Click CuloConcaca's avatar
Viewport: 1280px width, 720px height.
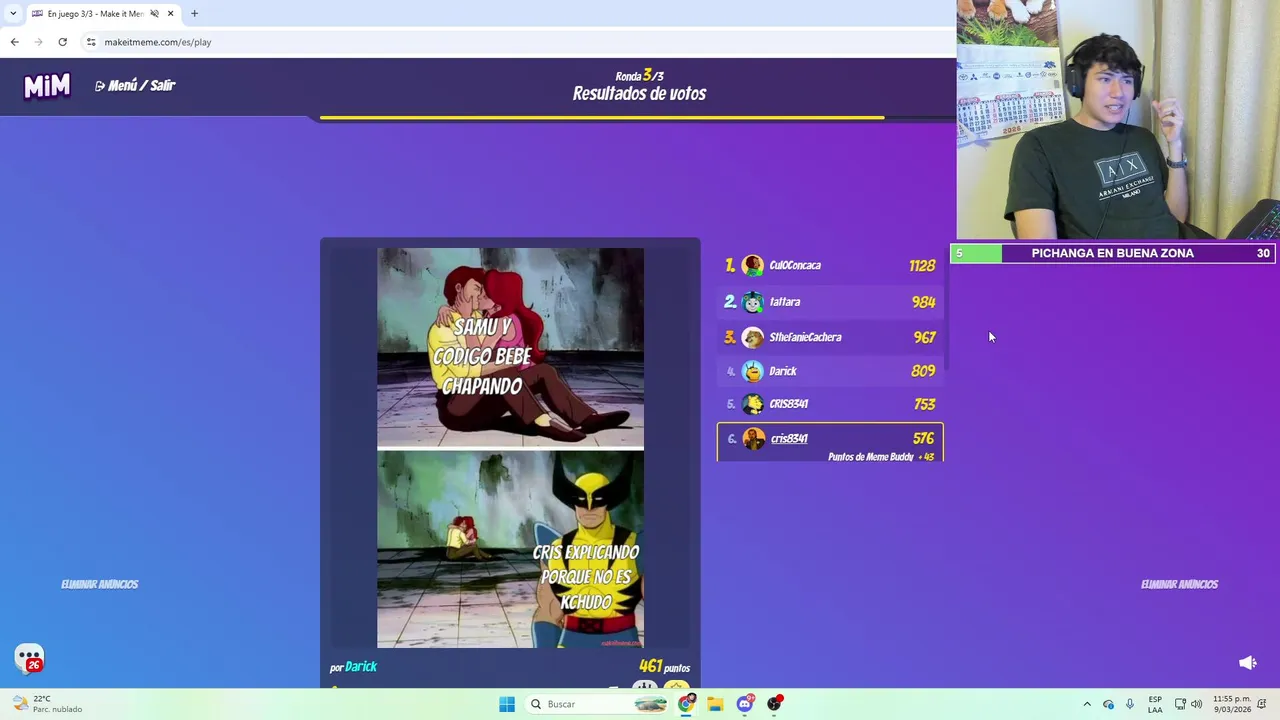753,265
